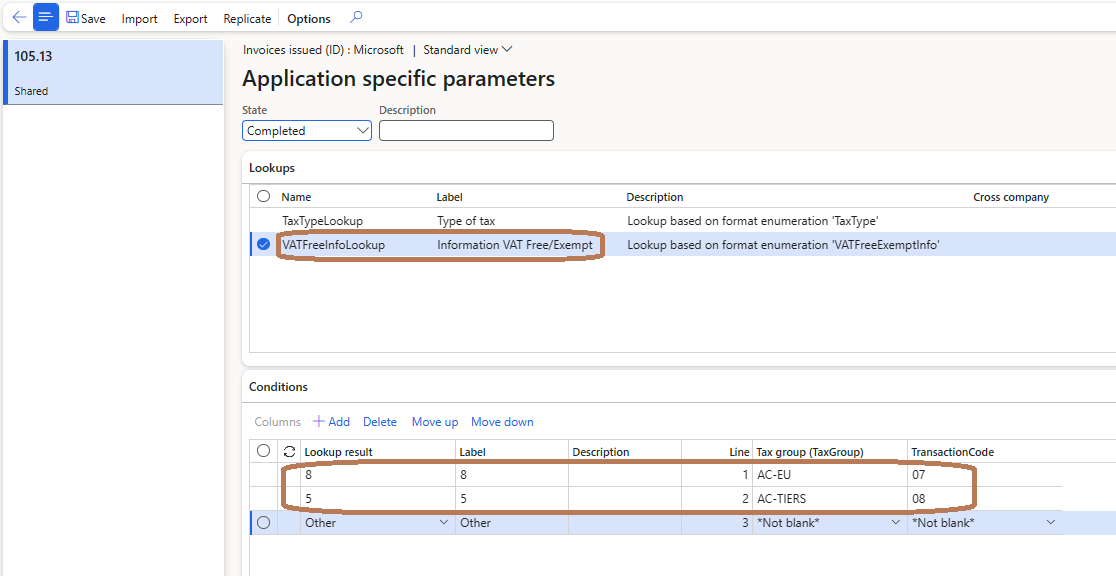Image resolution: width=1116 pixels, height=576 pixels.
Task: Select the VATFreeInfoLookup row marker
Action: [262, 244]
